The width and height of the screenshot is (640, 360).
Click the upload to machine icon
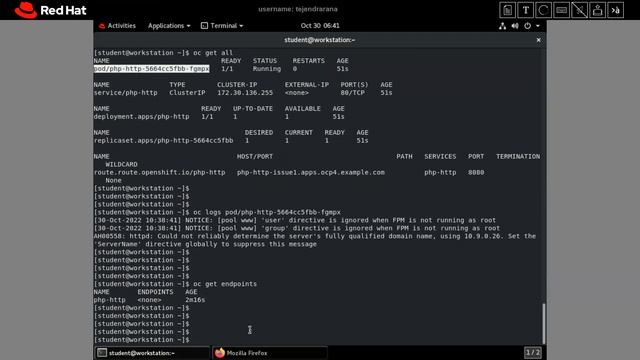pos(597,10)
